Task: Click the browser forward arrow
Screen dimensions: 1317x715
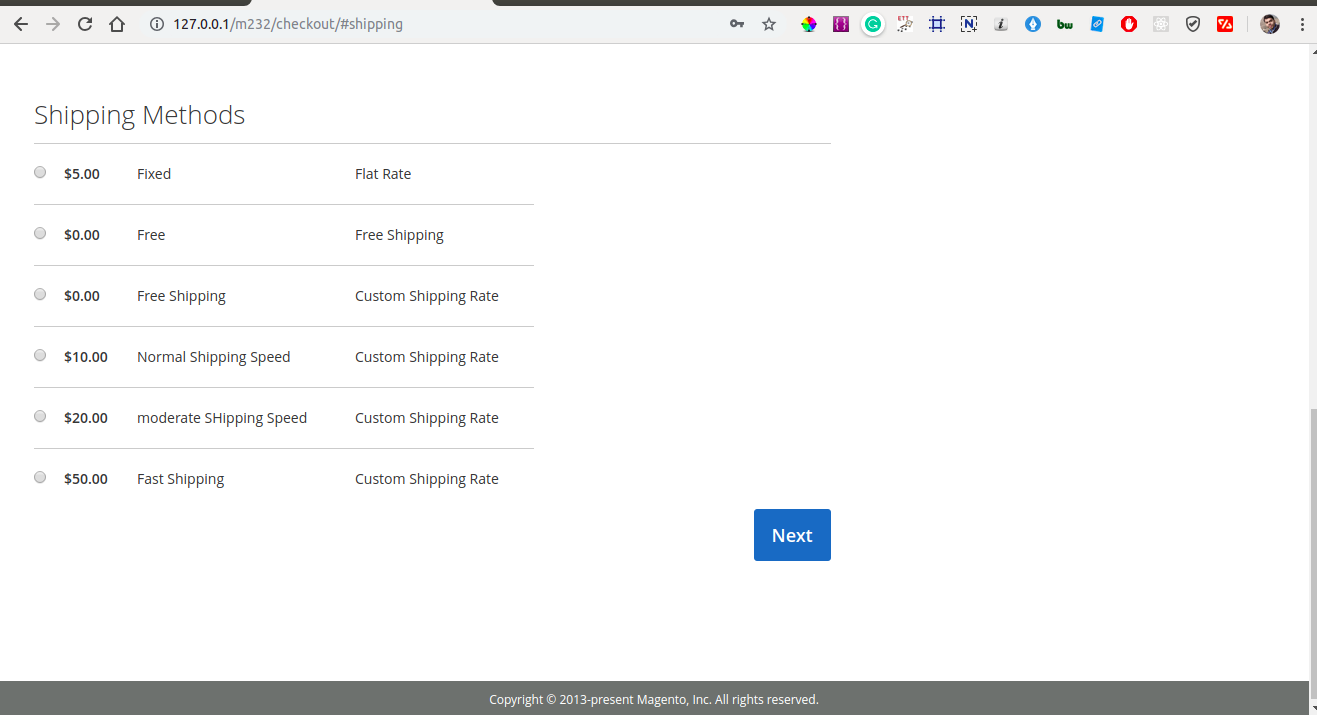Action: [x=53, y=24]
